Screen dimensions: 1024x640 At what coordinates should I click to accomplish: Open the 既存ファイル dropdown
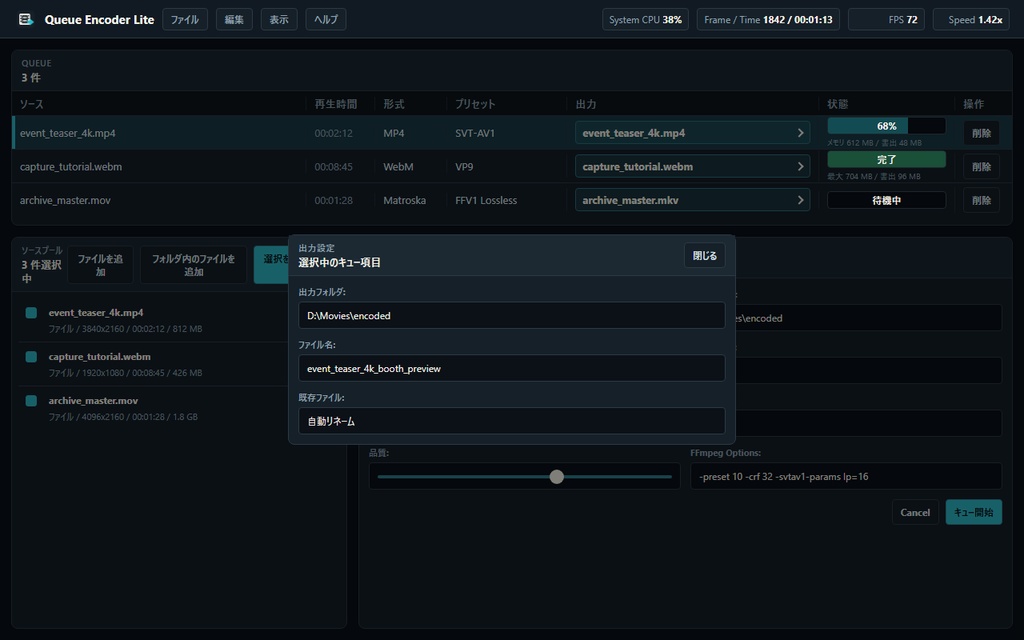(x=511, y=421)
